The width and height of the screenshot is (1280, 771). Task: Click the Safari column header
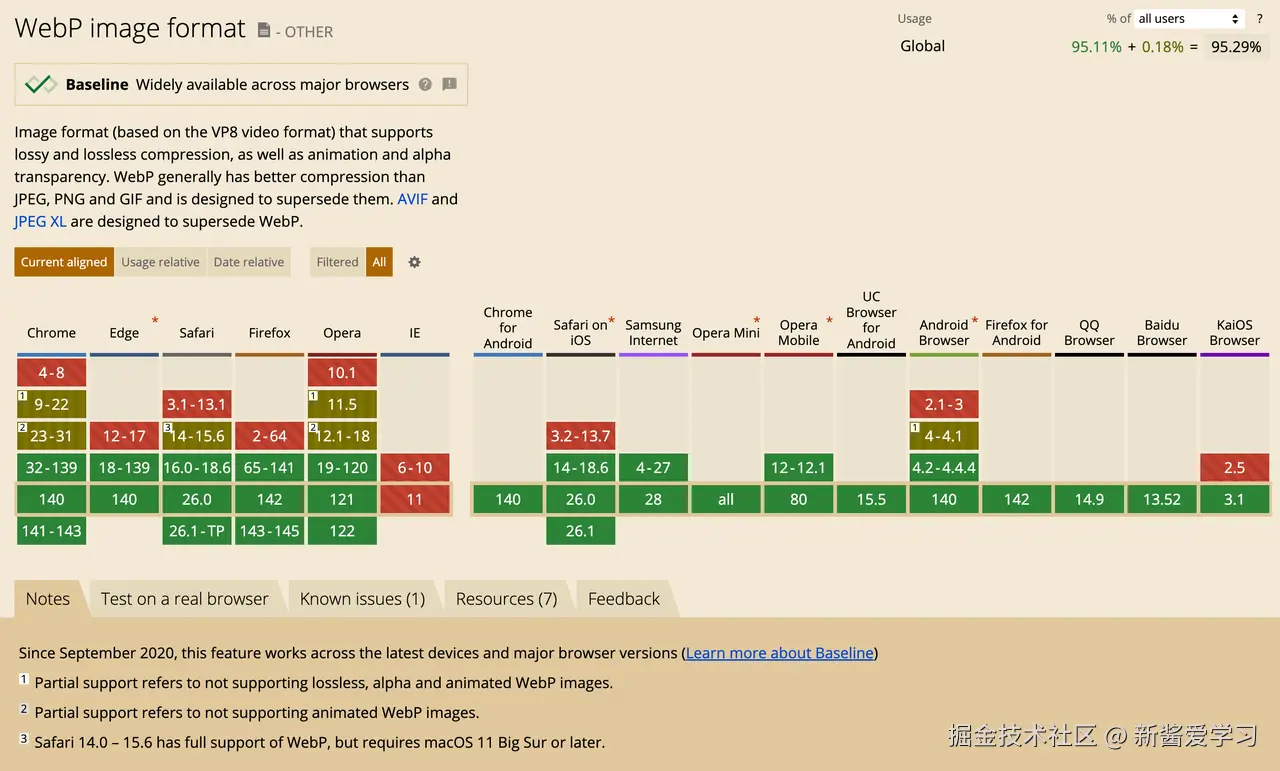(x=197, y=333)
